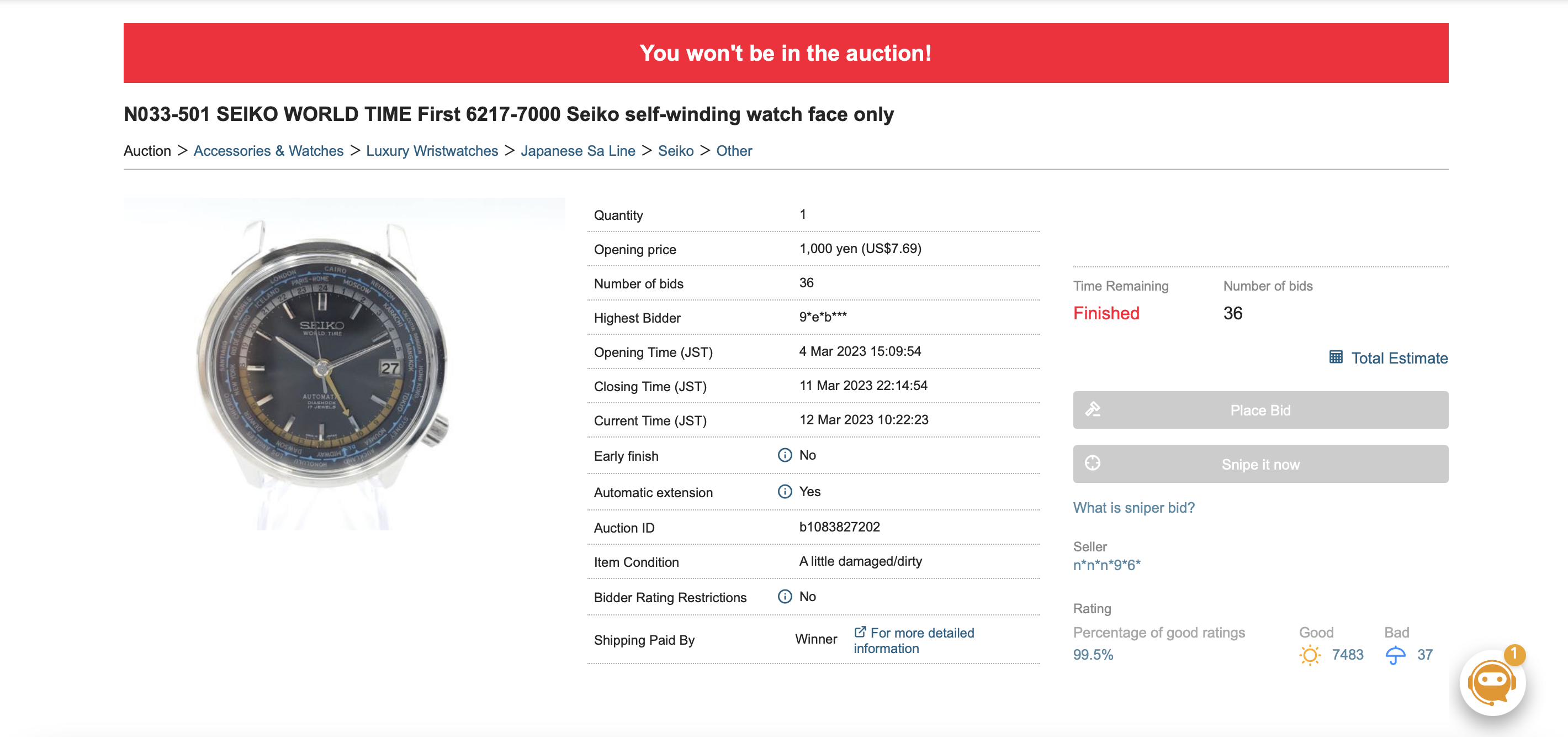Viewport: 1568px width, 737px height.
Task: Click opening time 4 Mar 2023 15:09:54
Action: 860,351
